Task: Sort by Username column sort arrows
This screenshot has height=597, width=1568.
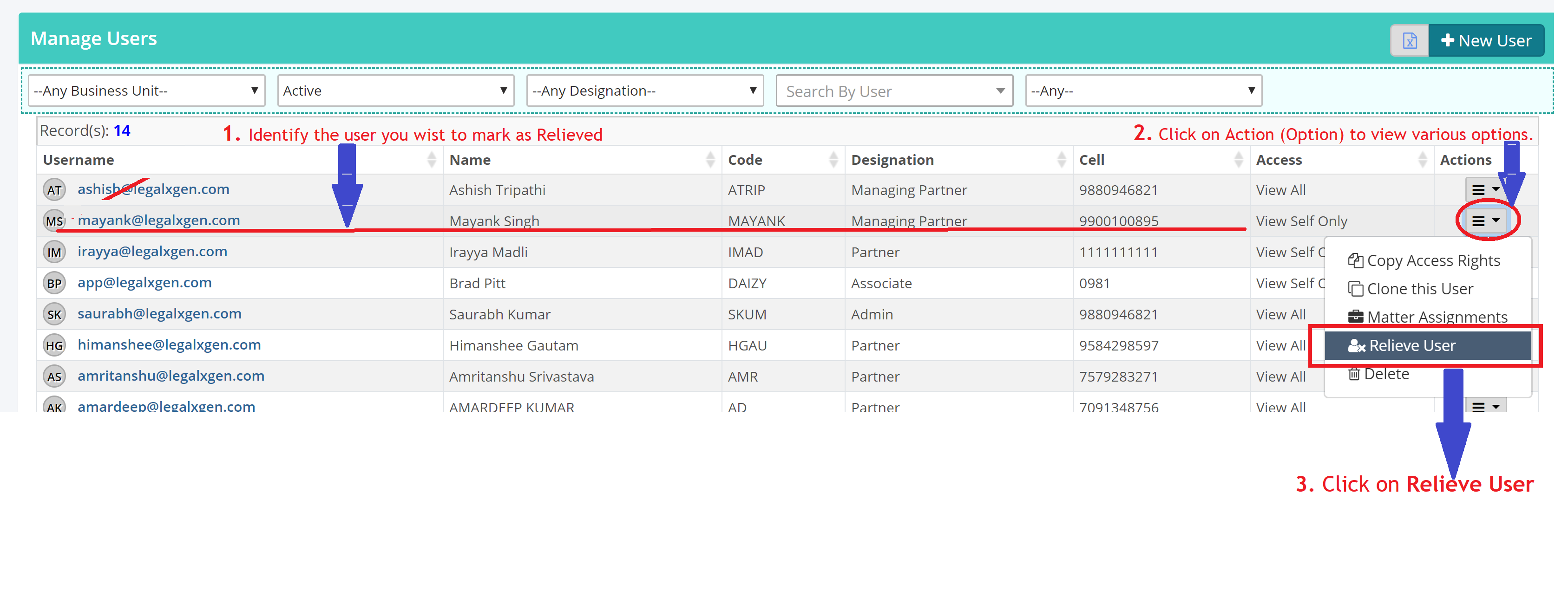Action: [432, 160]
